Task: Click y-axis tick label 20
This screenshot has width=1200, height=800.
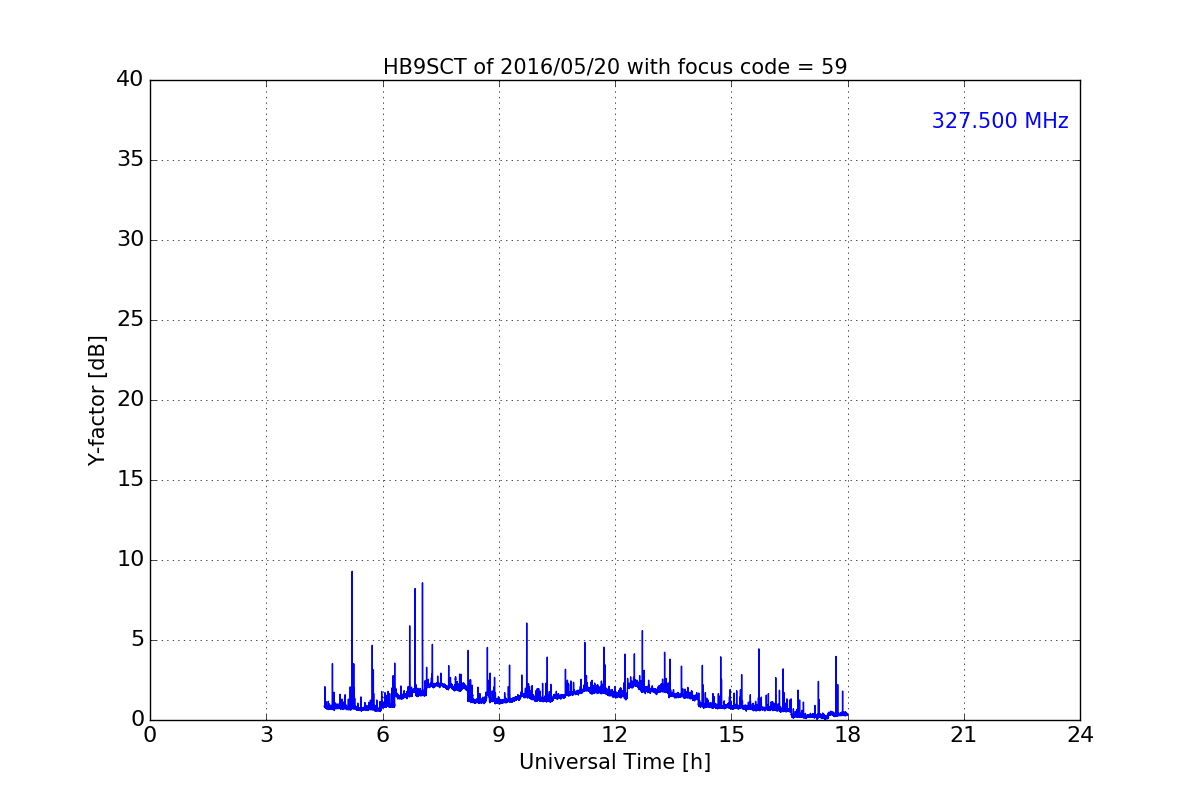Action: pos(130,400)
